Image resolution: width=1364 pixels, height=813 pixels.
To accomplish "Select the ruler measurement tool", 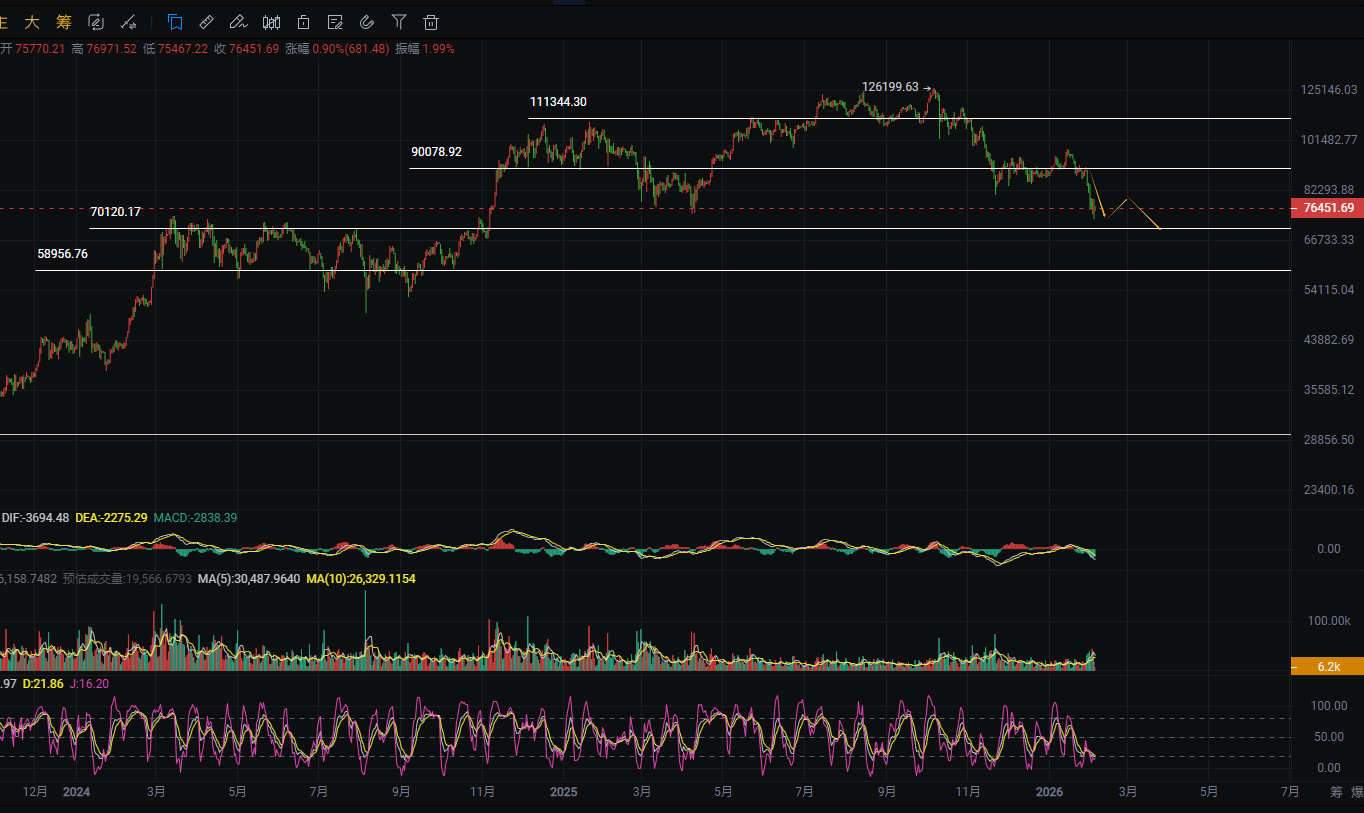I will pyautogui.click(x=206, y=22).
